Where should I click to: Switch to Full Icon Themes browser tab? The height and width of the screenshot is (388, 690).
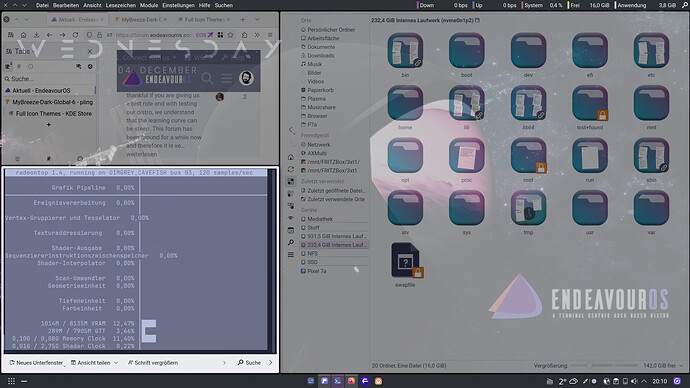coord(203,19)
